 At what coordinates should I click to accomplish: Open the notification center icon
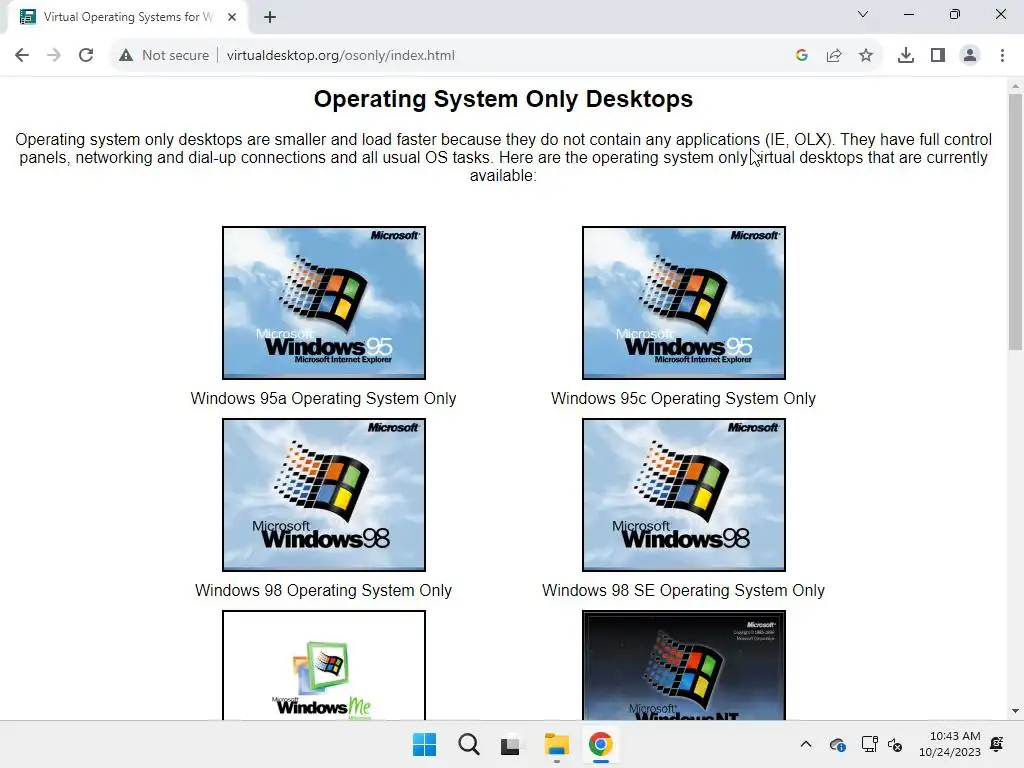[997, 744]
